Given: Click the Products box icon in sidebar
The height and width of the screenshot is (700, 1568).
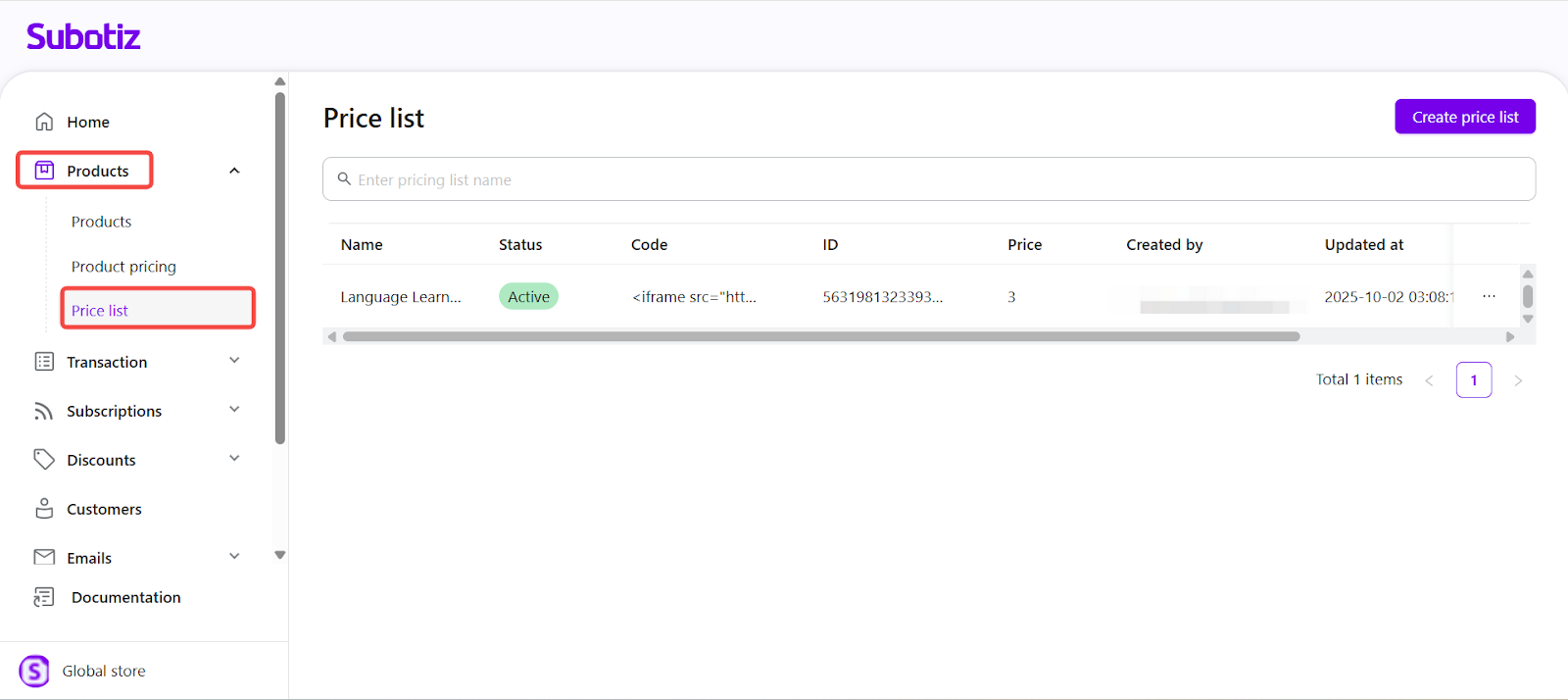Looking at the screenshot, I should click(44, 171).
